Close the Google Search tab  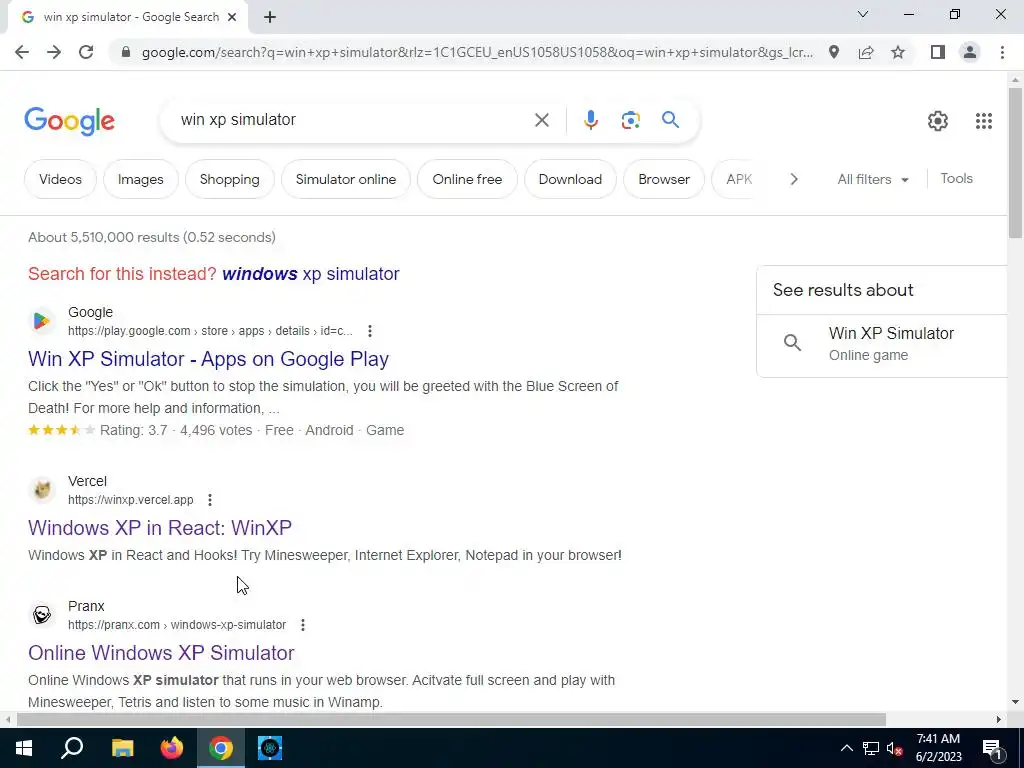(x=232, y=18)
